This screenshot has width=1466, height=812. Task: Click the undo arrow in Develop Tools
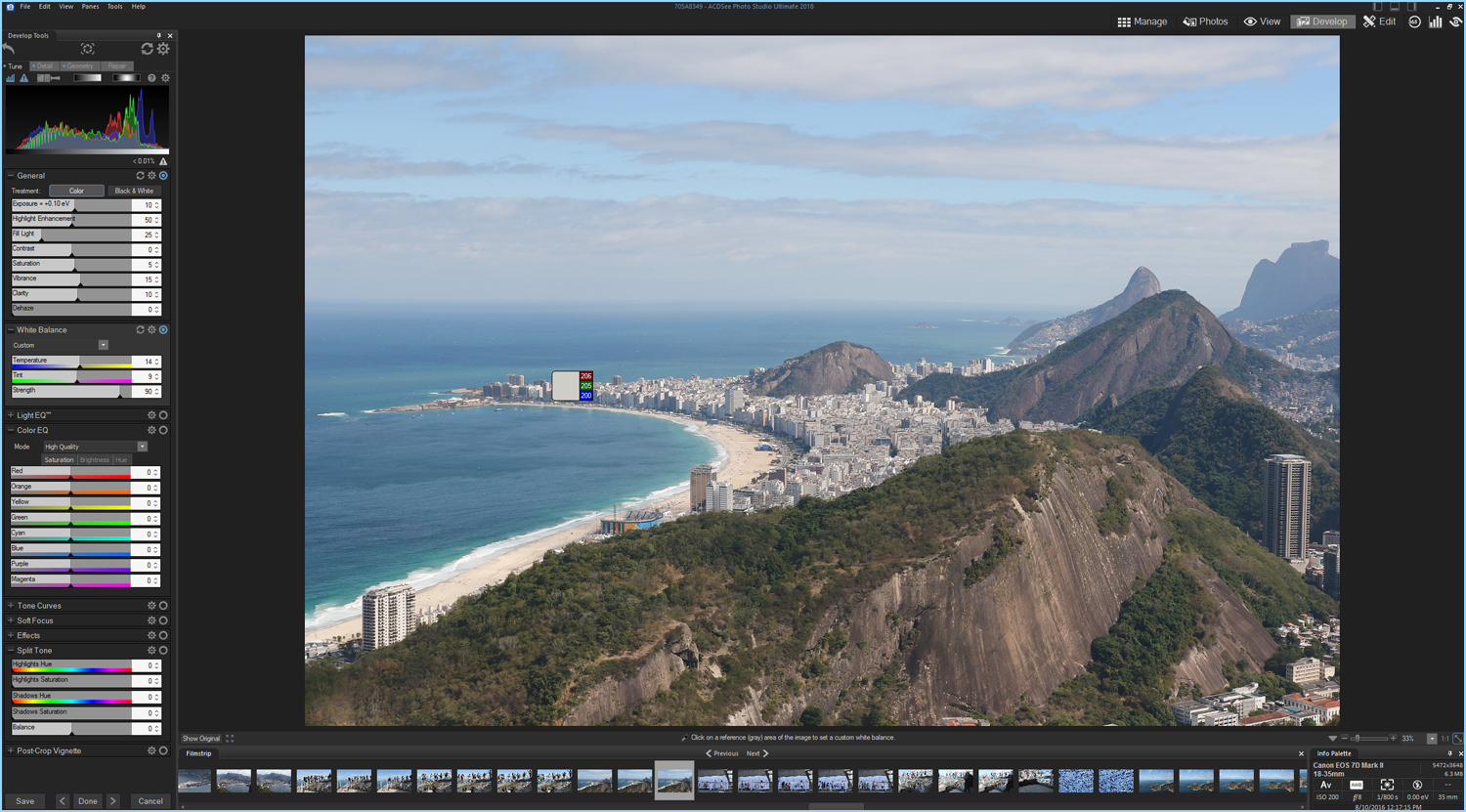click(9, 49)
